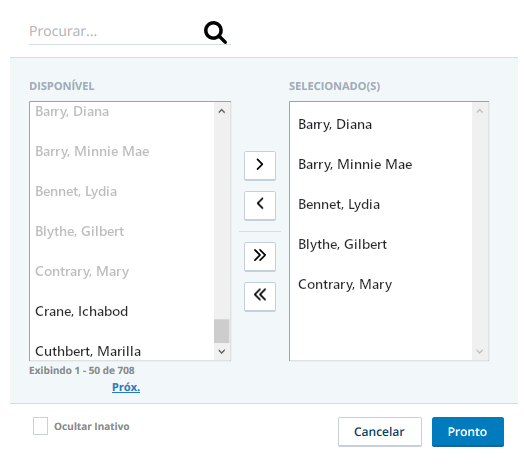This screenshot has width=524, height=469.
Task: Click the Cancelar button
Action: point(380,432)
